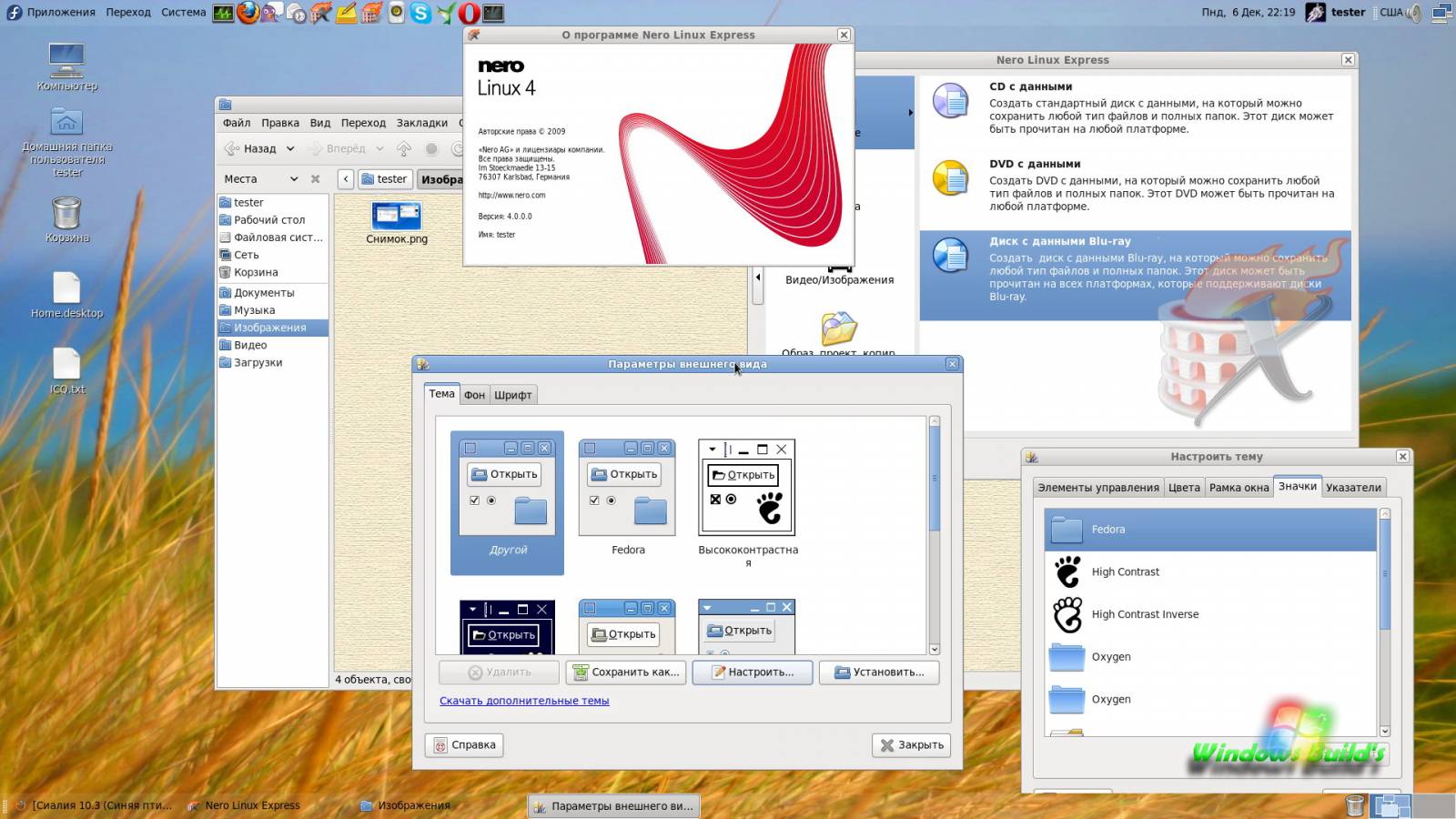Open the Вид menu in file manager

pos(320,123)
